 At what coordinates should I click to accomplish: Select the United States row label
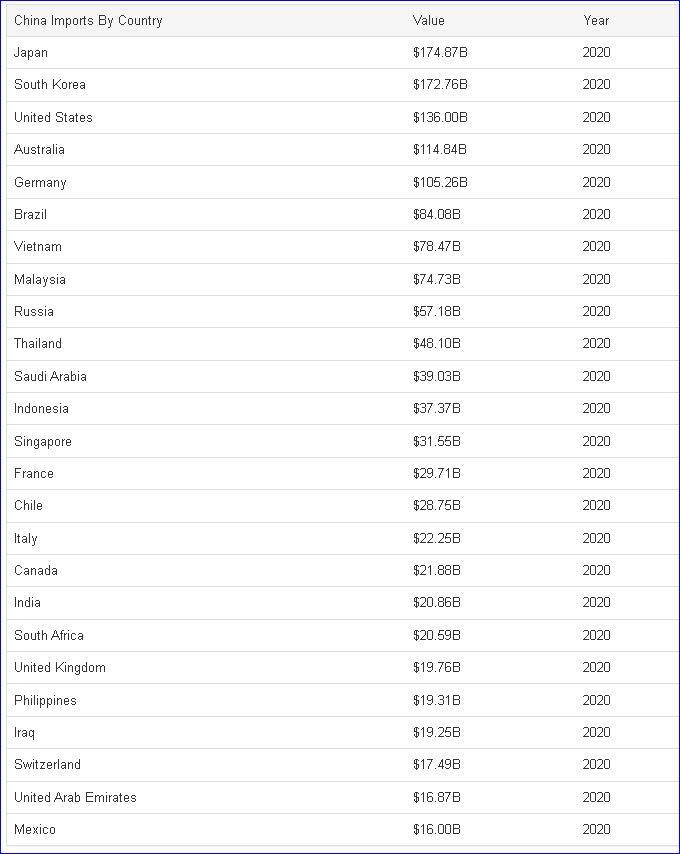pyautogui.click(x=53, y=117)
